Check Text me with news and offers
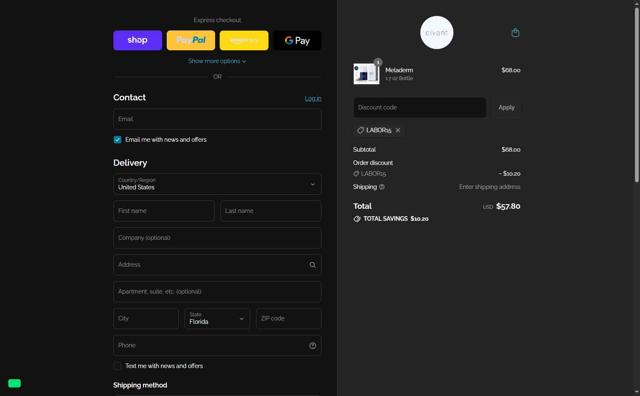Screen dimensions: 640x396 point(118,366)
